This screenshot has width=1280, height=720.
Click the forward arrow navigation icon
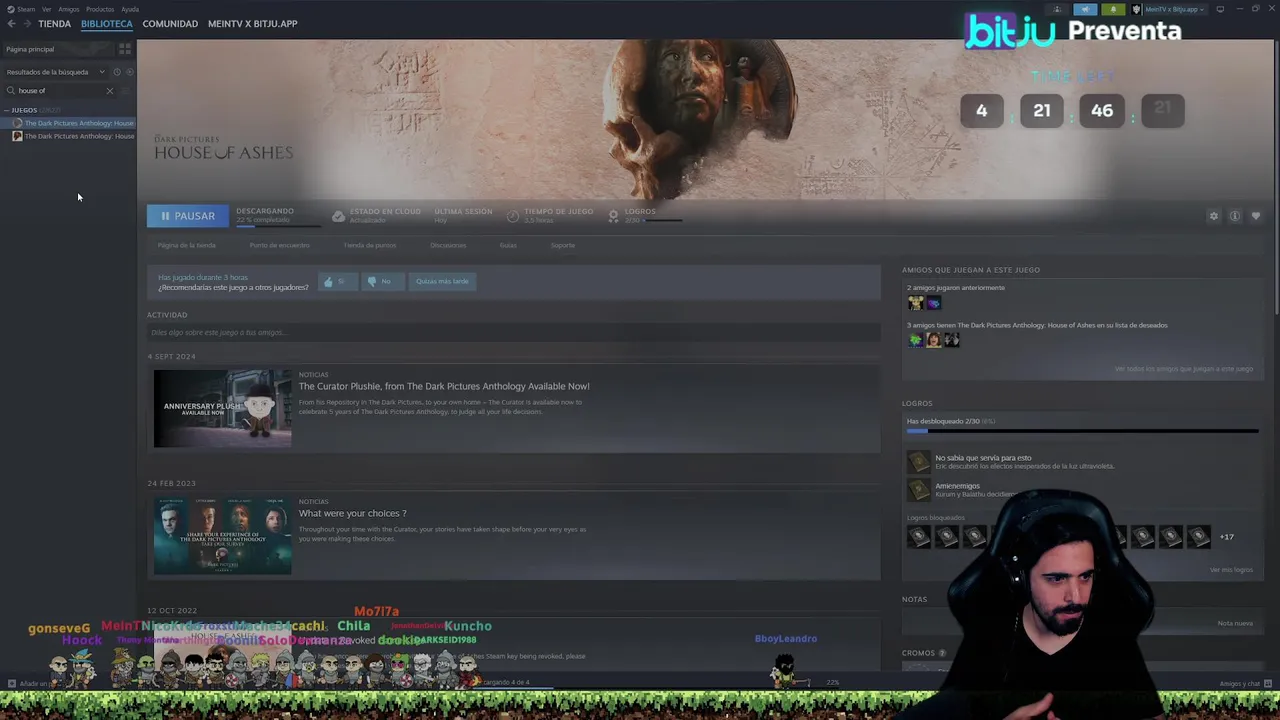tap(26, 23)
